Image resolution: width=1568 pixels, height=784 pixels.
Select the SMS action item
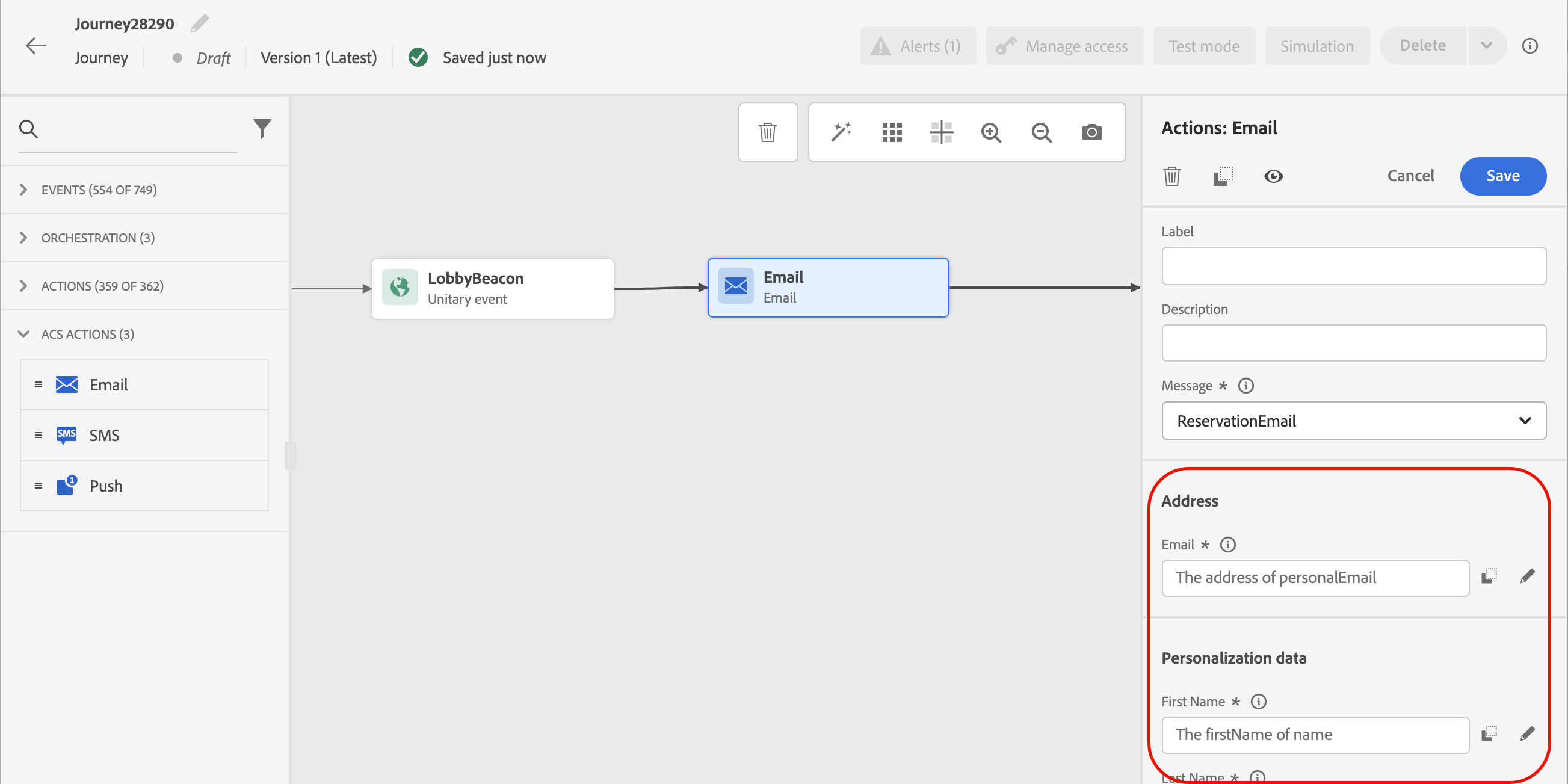[104, 435]
